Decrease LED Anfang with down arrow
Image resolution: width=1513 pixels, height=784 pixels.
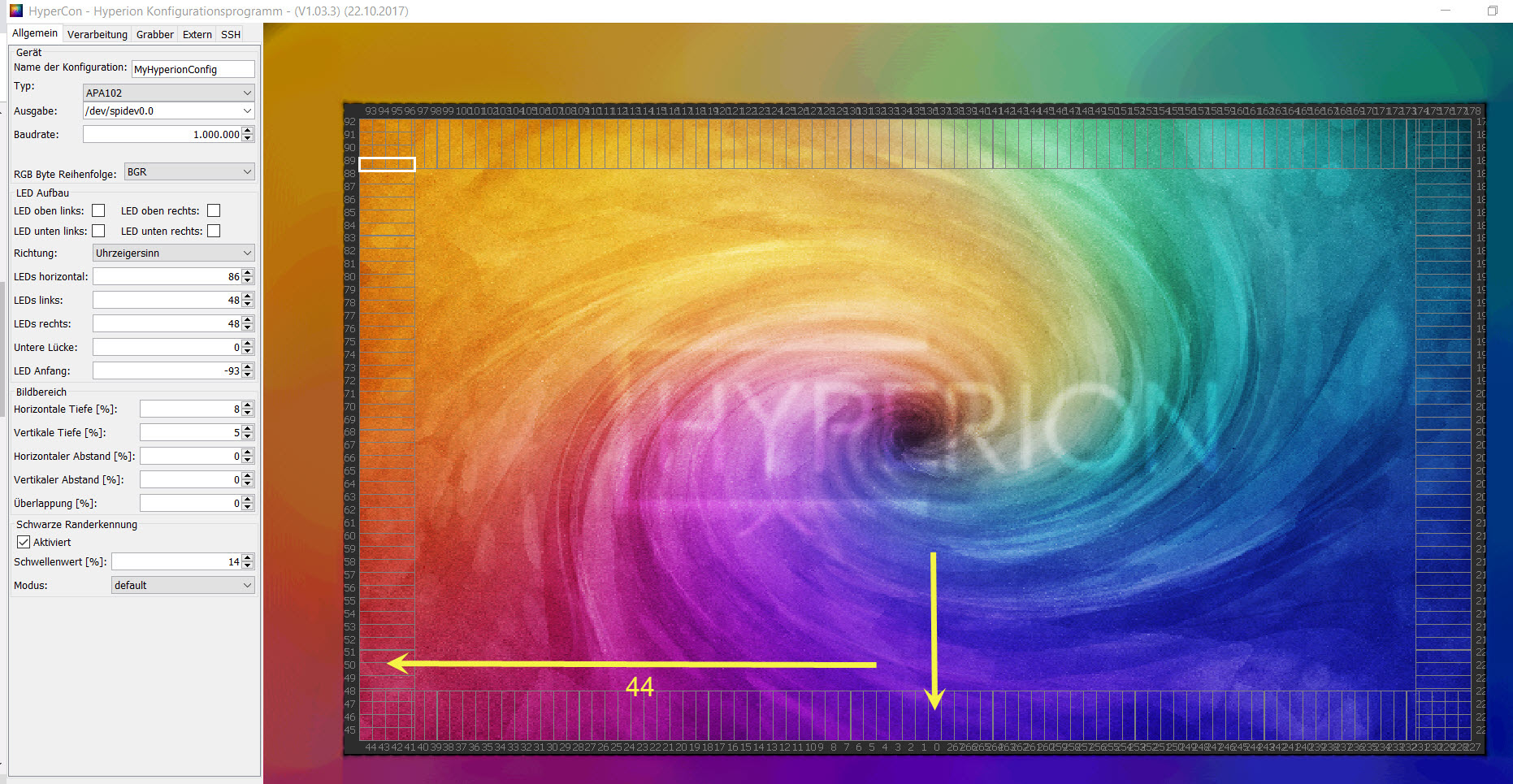tap(248, 375)
